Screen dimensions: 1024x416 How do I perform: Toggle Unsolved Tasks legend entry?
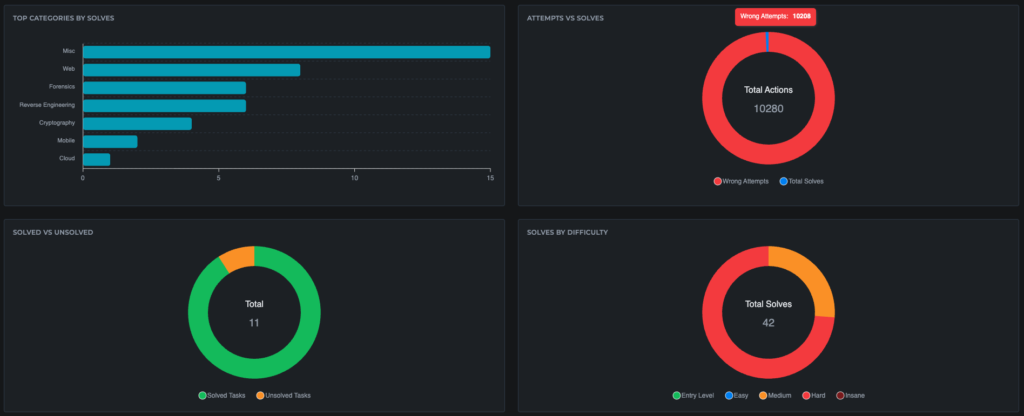click(289, 395)
